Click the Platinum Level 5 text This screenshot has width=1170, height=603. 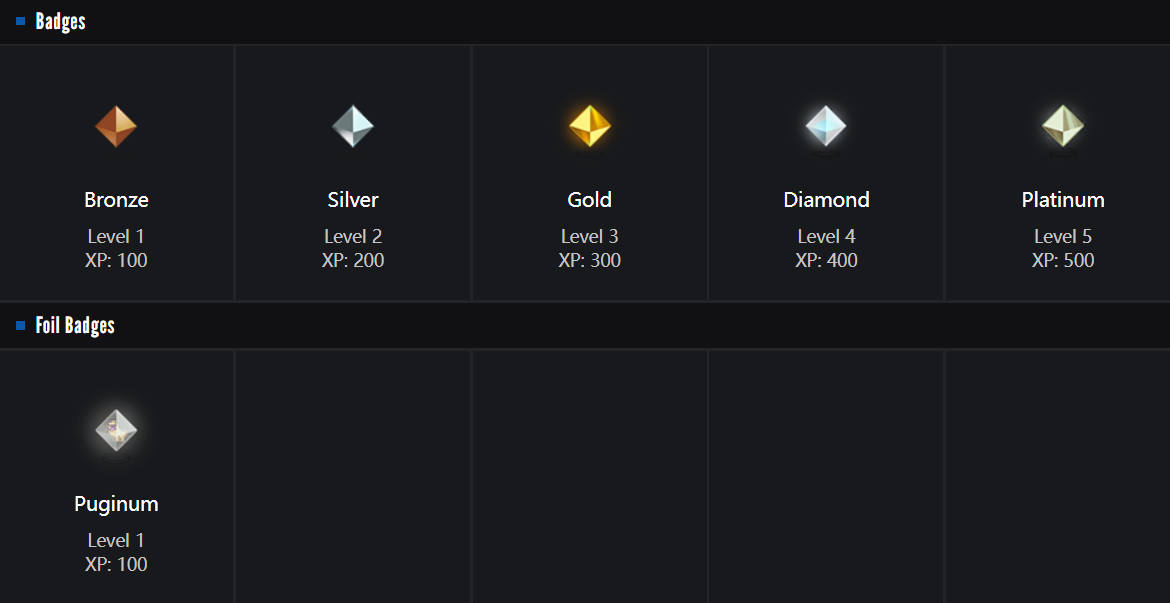click(x=1063, y=237)
